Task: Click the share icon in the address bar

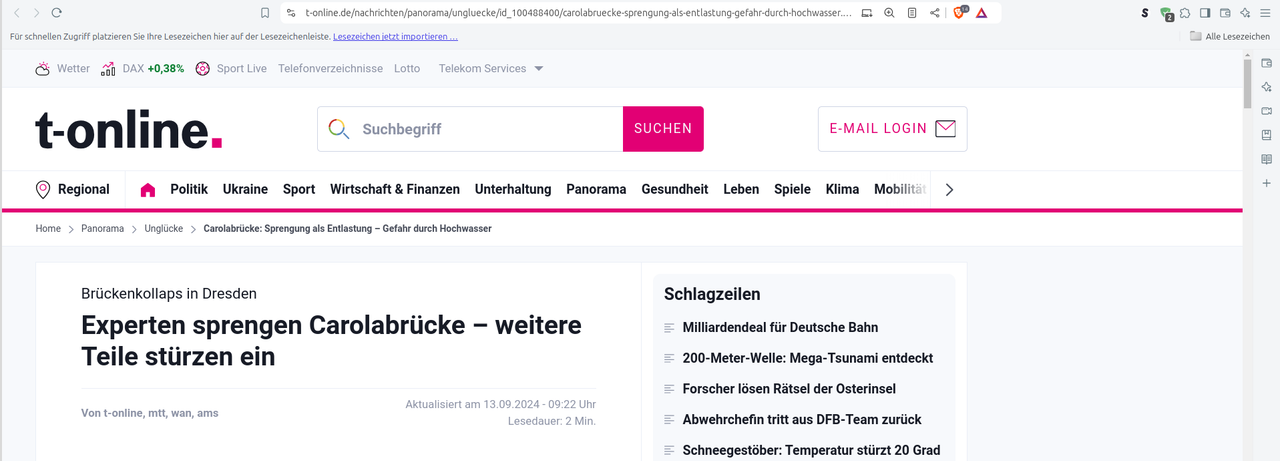Action: (x=935, y=13)
